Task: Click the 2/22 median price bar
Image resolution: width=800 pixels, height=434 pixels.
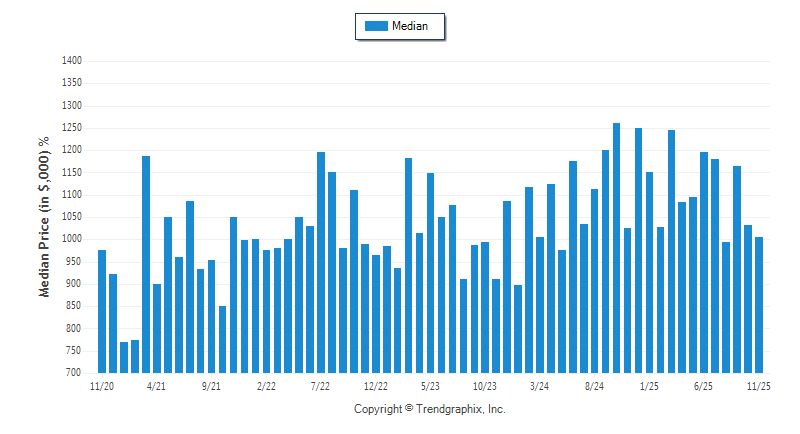Action: point(266,311)
